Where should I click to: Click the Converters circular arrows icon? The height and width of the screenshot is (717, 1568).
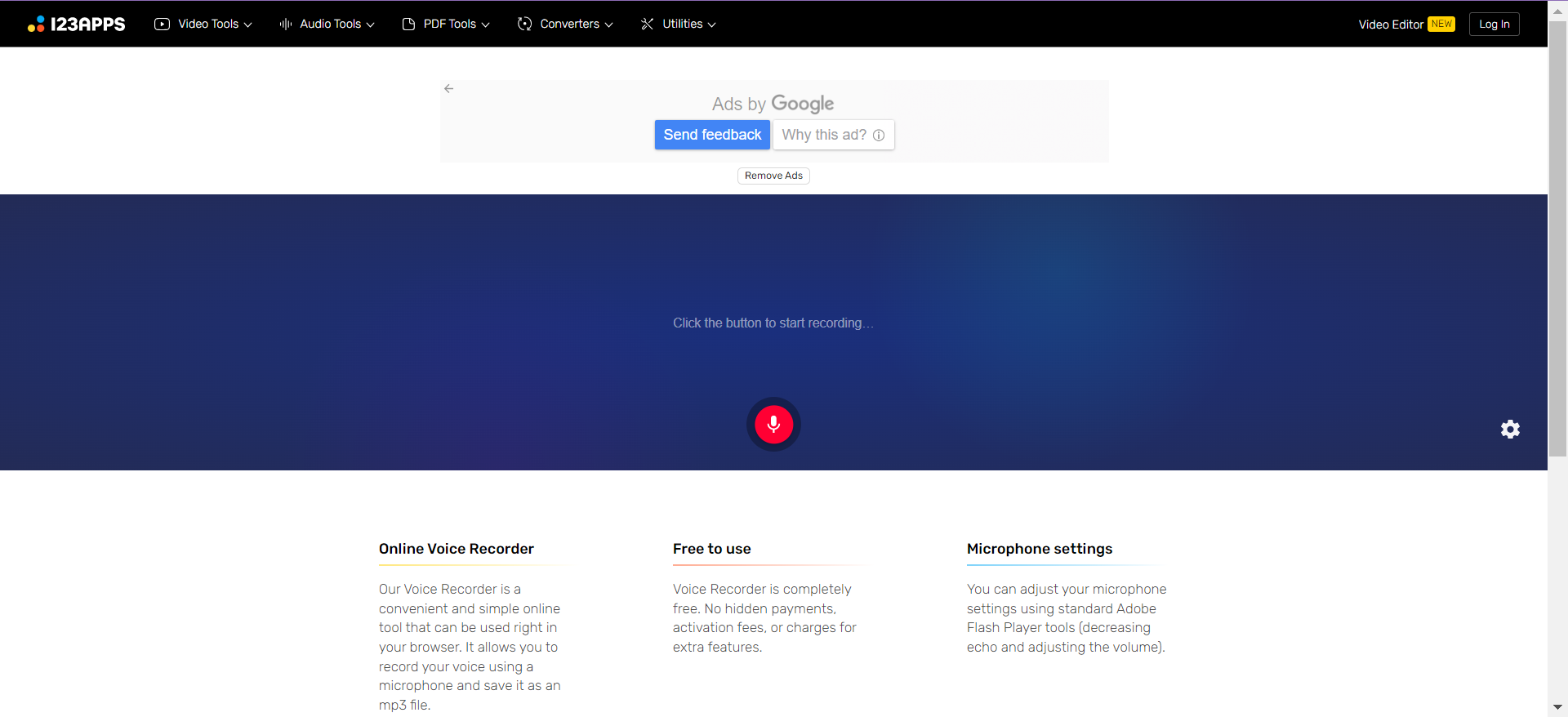[x=524, y=24]
